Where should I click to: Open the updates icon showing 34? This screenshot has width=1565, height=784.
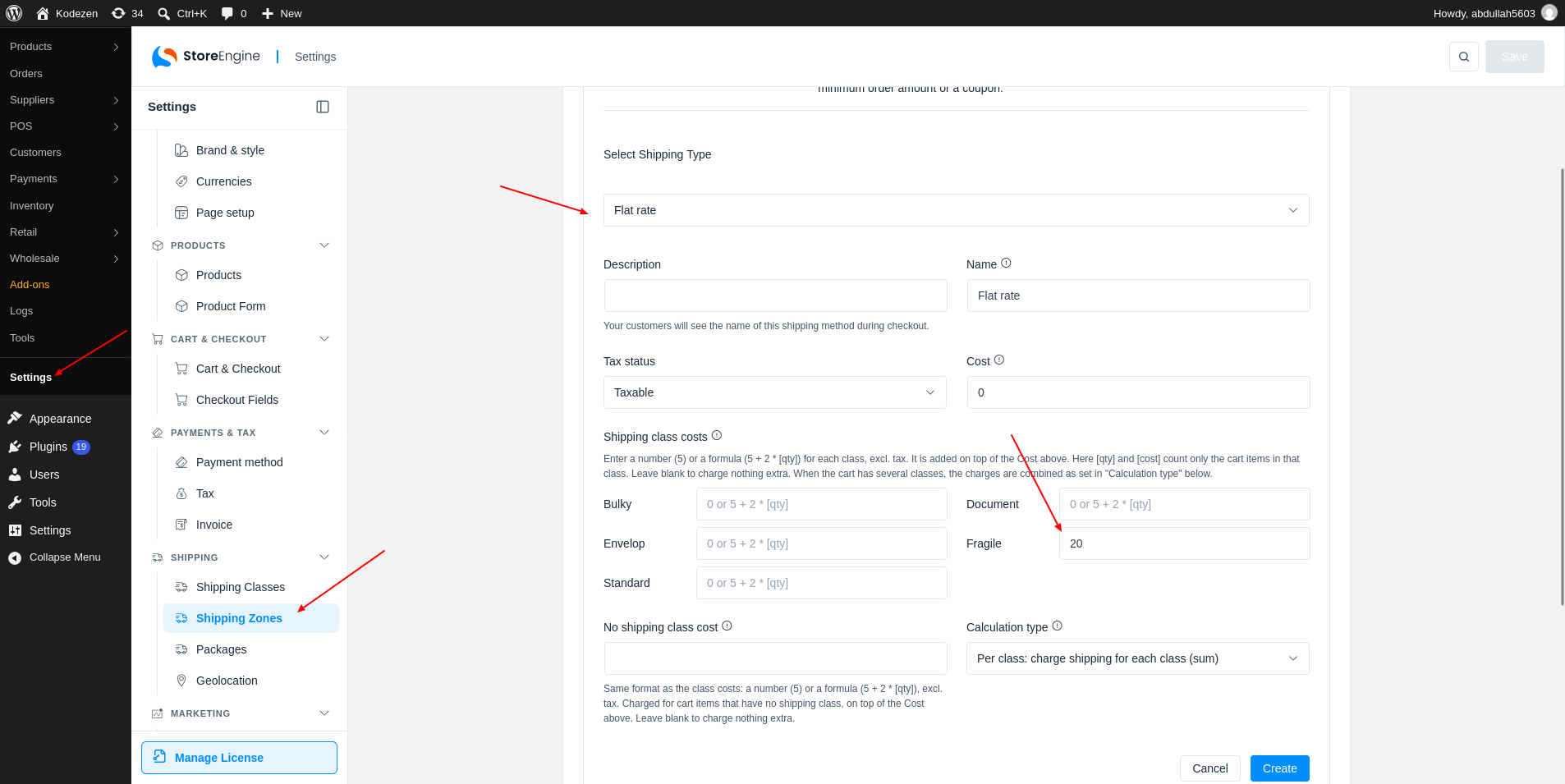[127, 13]
